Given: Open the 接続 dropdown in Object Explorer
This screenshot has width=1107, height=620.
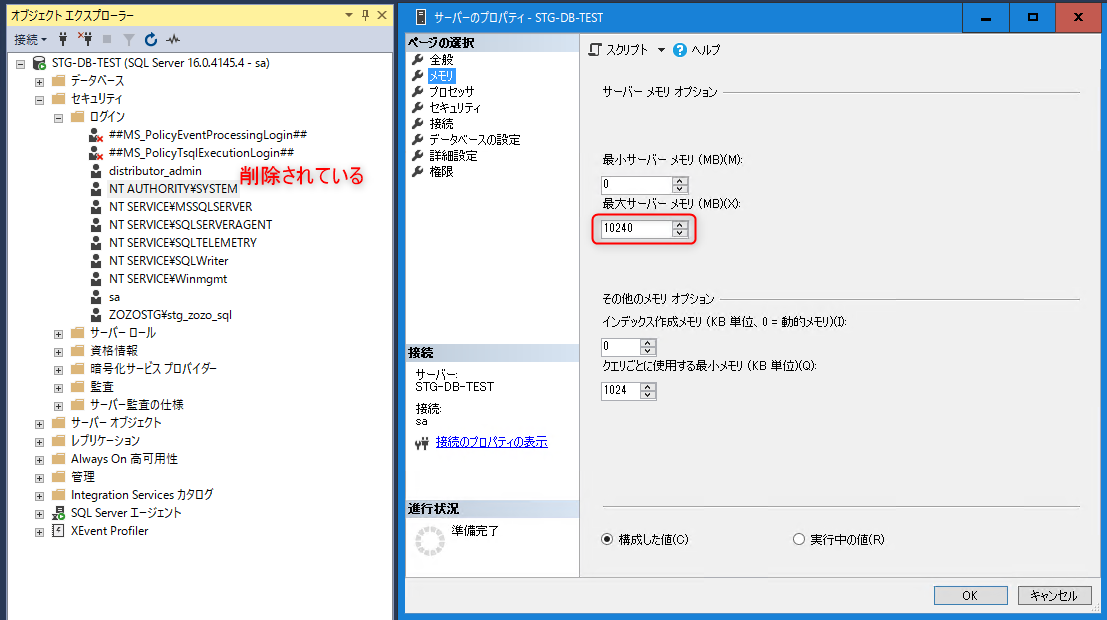Looking at the screenshot, I should (31, 40).
